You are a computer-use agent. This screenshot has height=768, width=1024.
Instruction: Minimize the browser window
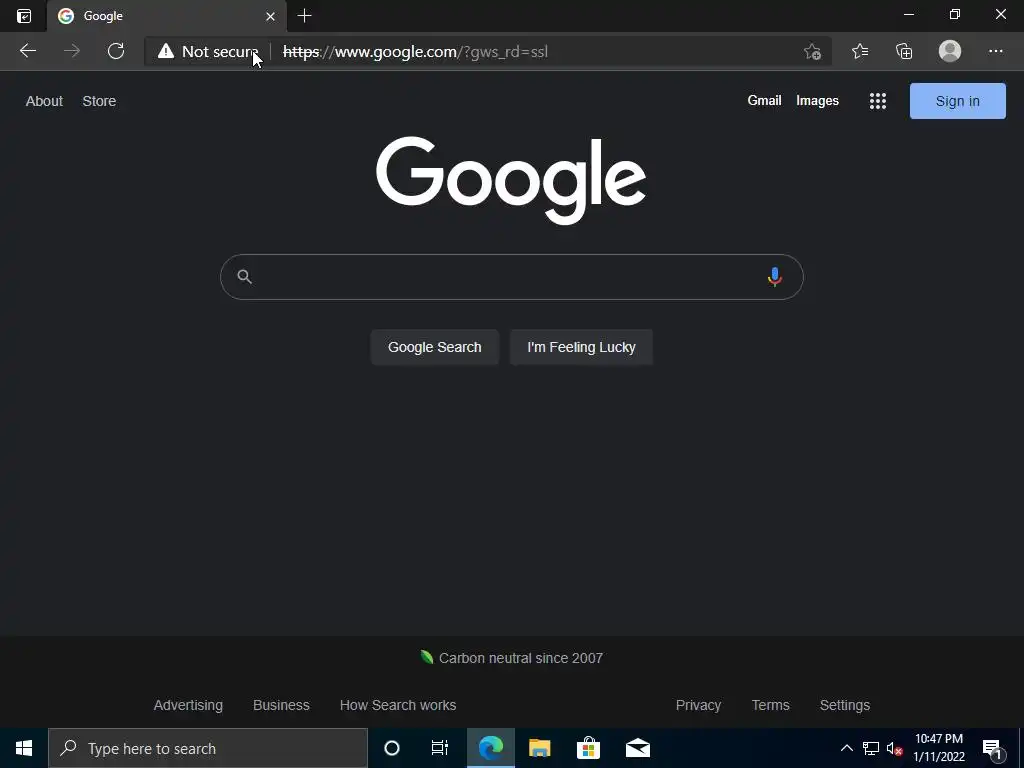pos(908,14)
